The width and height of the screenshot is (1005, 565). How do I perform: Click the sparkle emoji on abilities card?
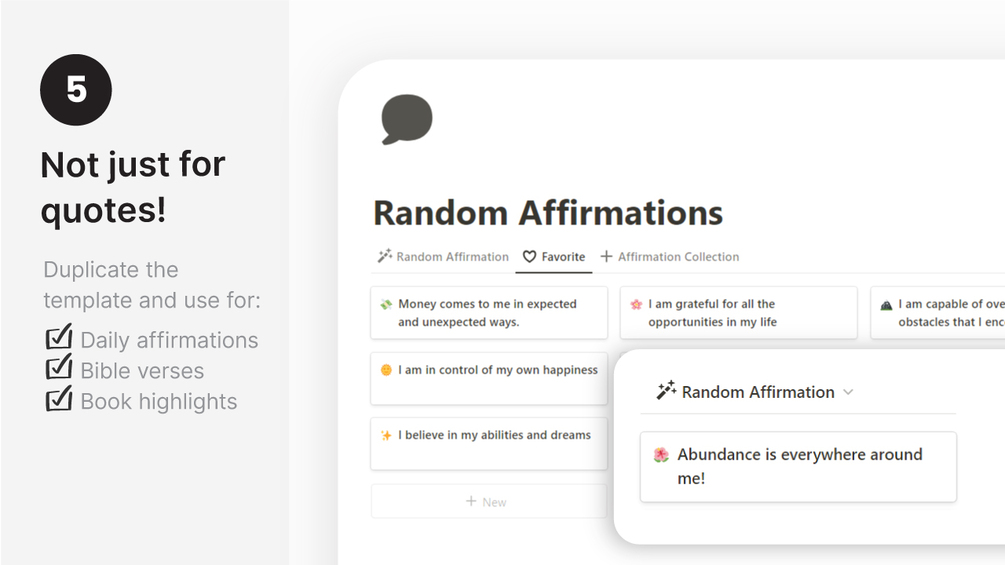click(386, 436)
